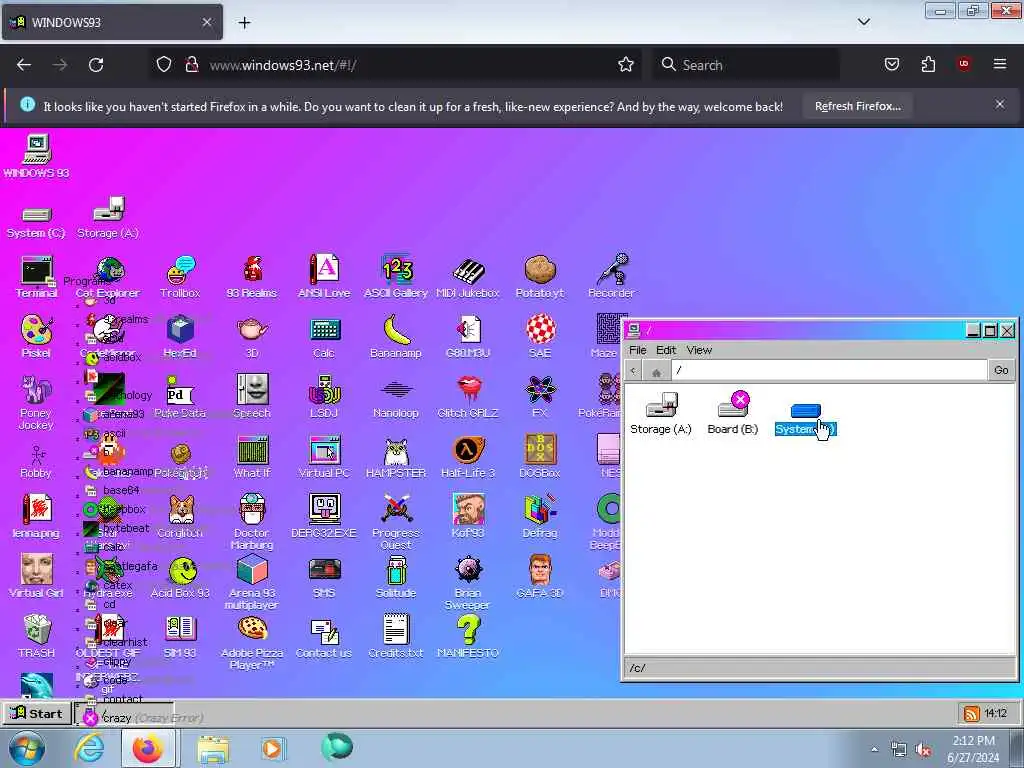Screen dimensions: 1024x768
Task: Open the Recorder microphone icon
Action: click(611, 277)
